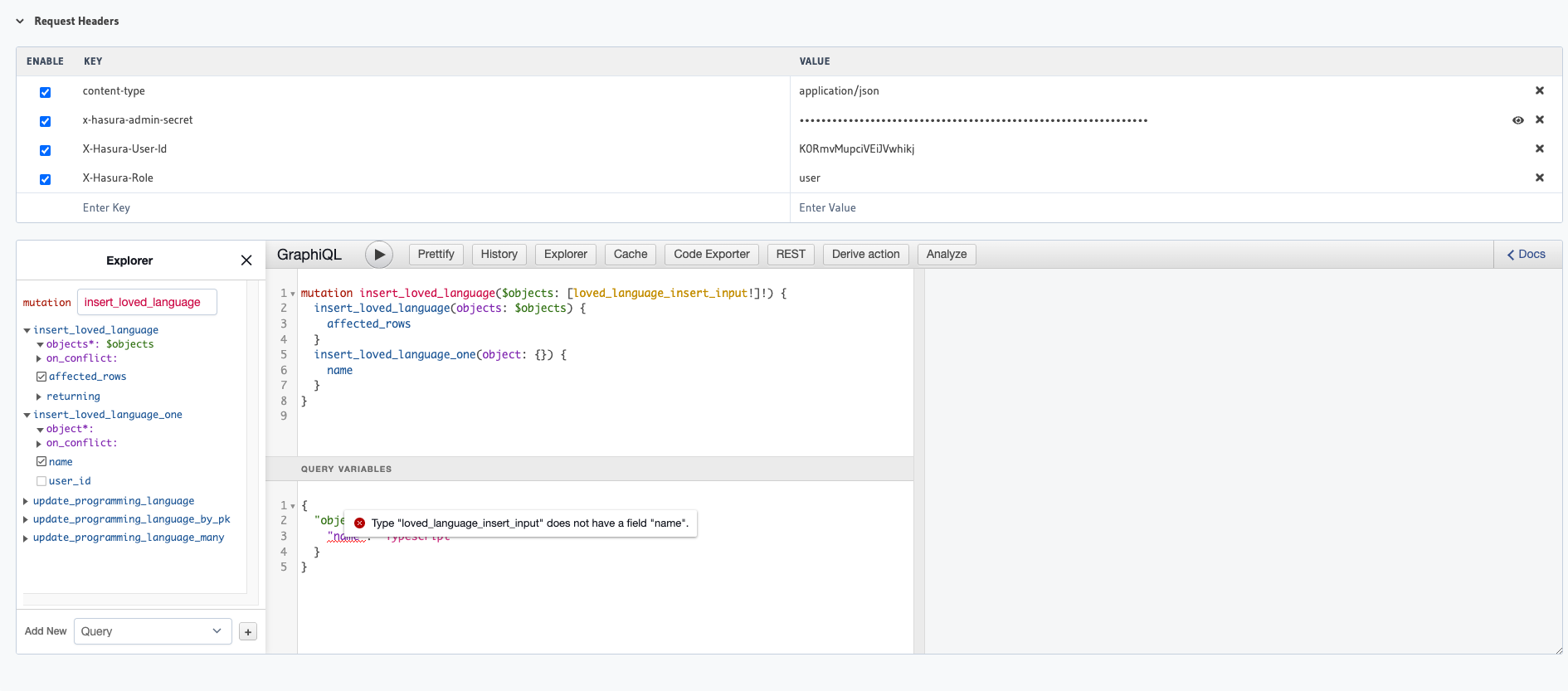This screenshot has width=1568, height=691.
Task: Fold mutation code at line 1
Action: [293, 294]
